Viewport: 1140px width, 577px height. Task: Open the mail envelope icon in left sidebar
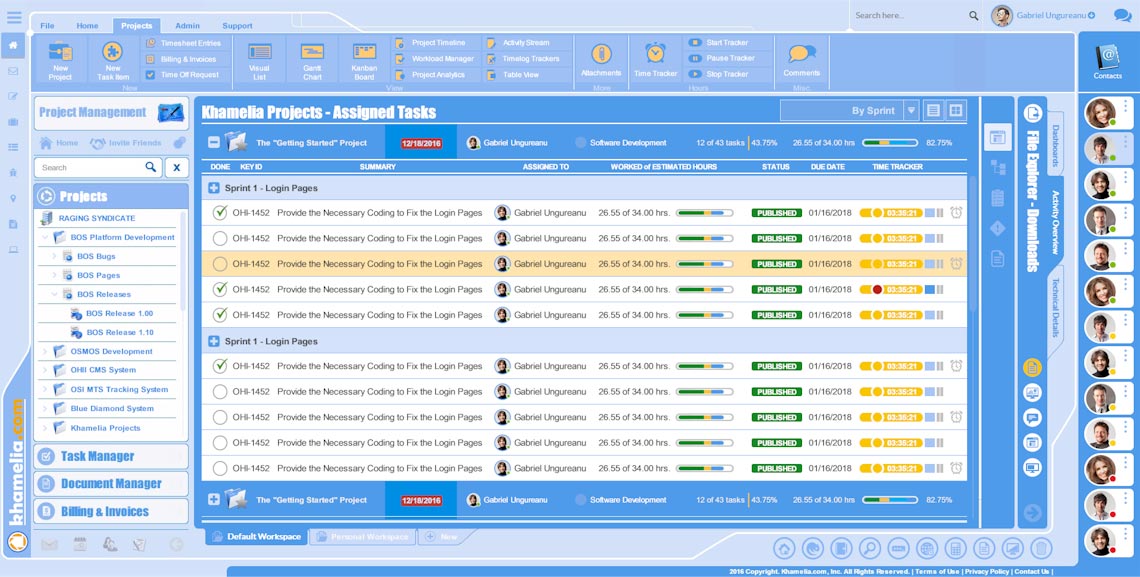tap(13, 71)
